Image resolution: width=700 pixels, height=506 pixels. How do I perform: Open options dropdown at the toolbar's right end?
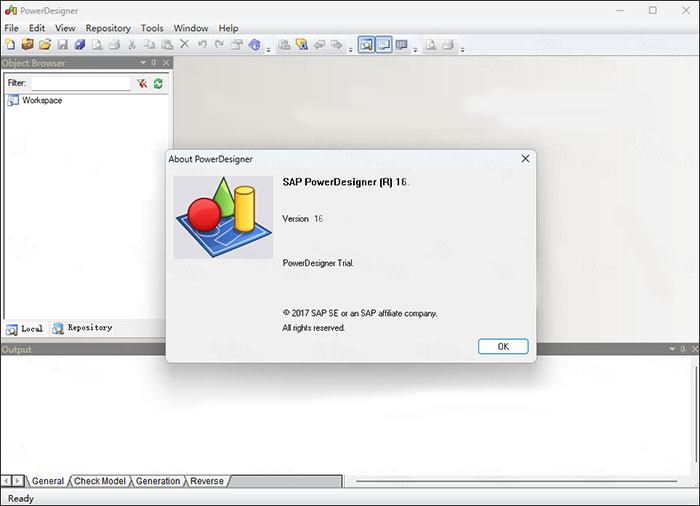[x=462, y=49]
